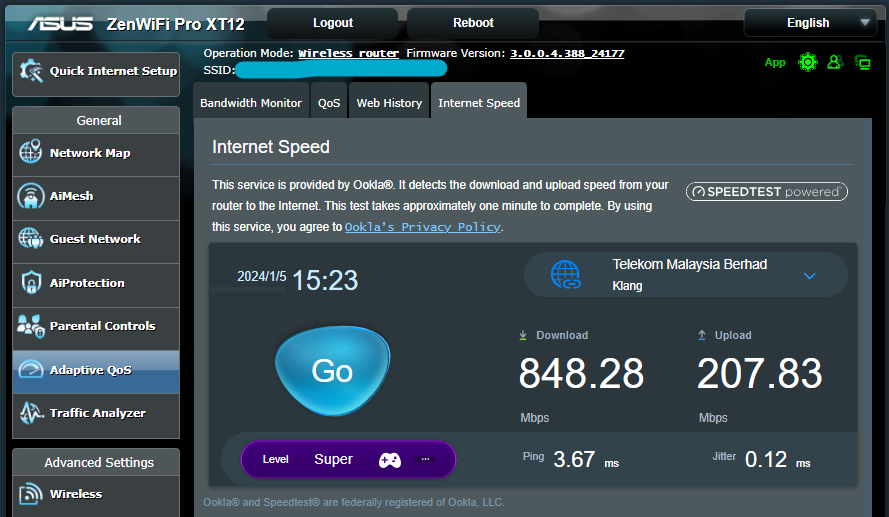The height and width of the screenshot is (517, 889).
Task: Click the Guest Network globe icon
Action: tap(31, 239)
